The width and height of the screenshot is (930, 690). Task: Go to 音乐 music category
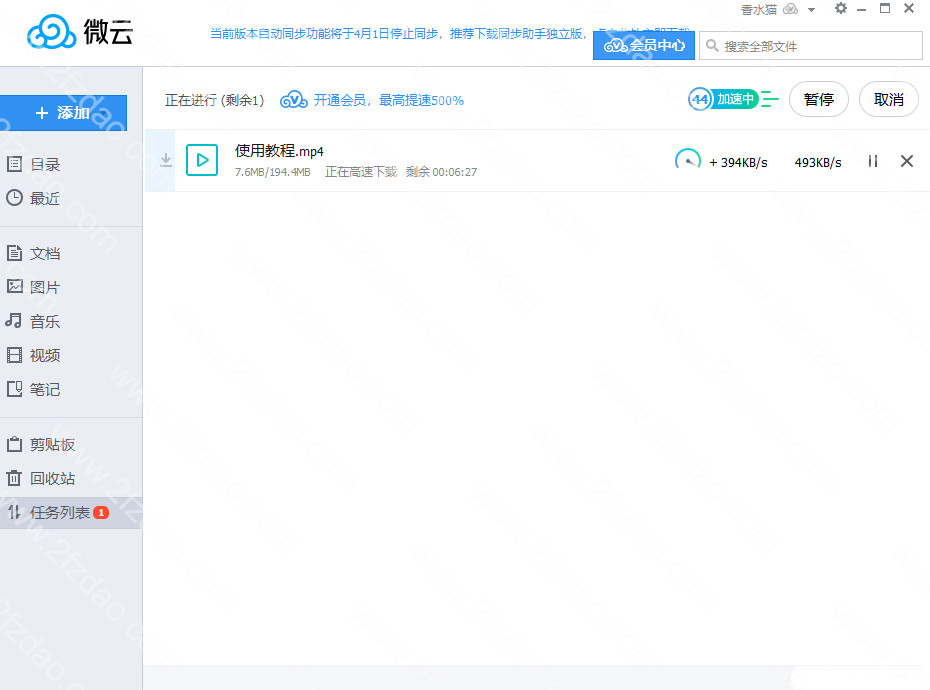click(x=45, y=321)
